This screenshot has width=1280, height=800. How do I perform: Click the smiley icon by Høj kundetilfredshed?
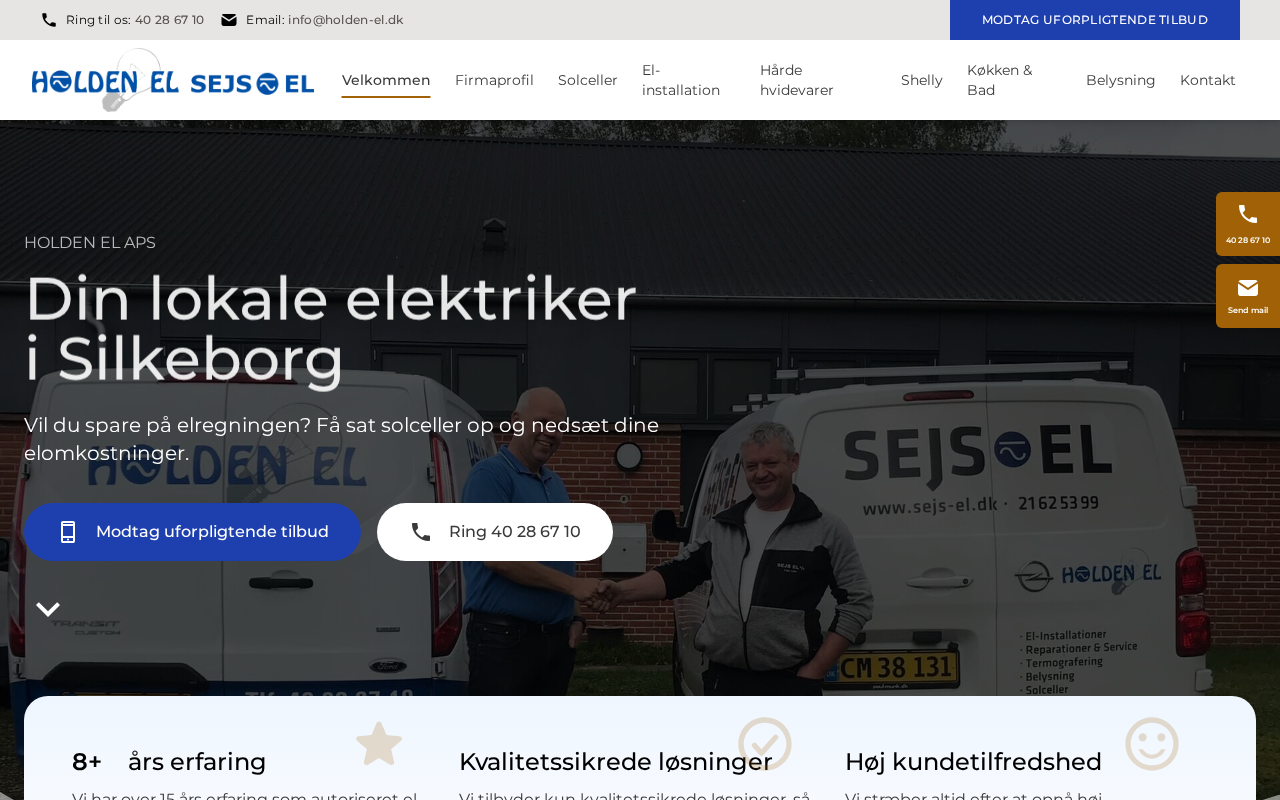click(1152, 744)
